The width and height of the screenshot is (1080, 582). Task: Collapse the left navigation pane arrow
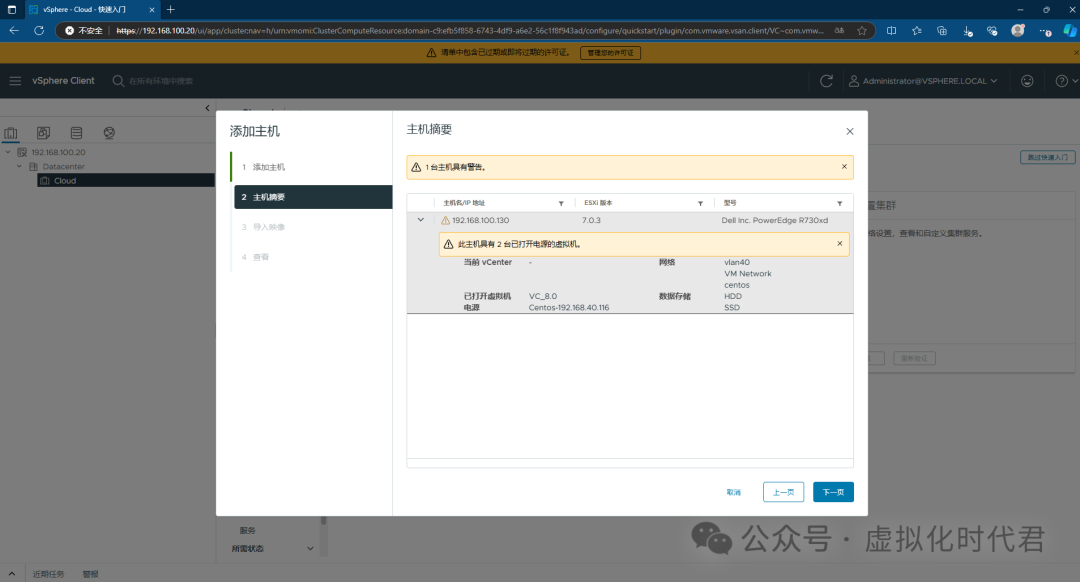click(207, 108)
